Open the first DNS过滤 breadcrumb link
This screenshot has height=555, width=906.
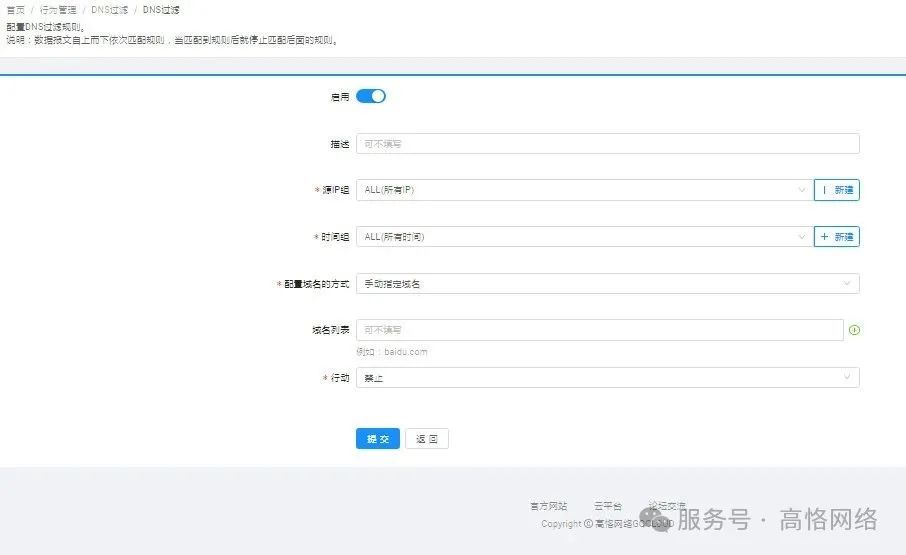109,10
